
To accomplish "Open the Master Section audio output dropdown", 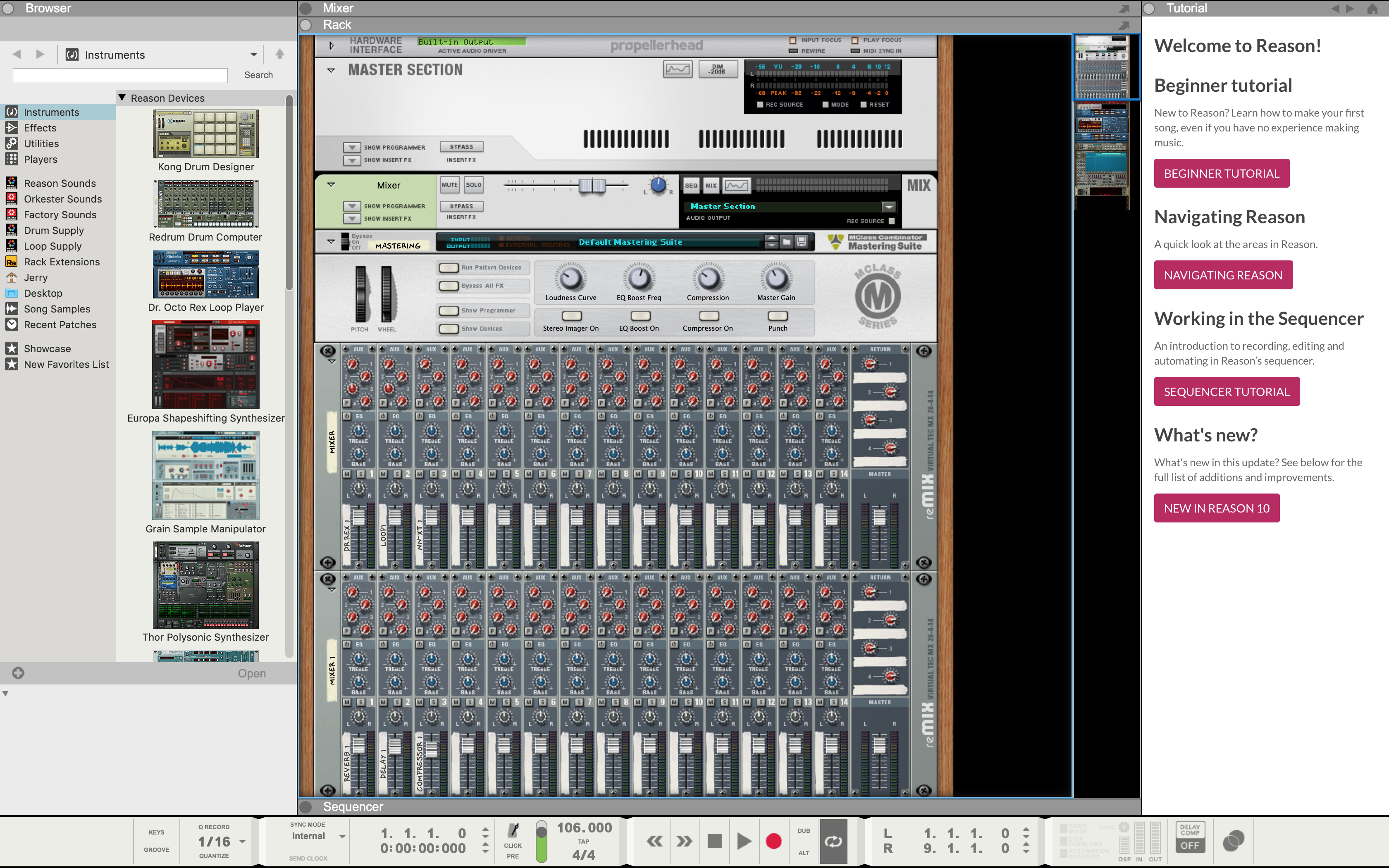I will click(x=888, y=207).
